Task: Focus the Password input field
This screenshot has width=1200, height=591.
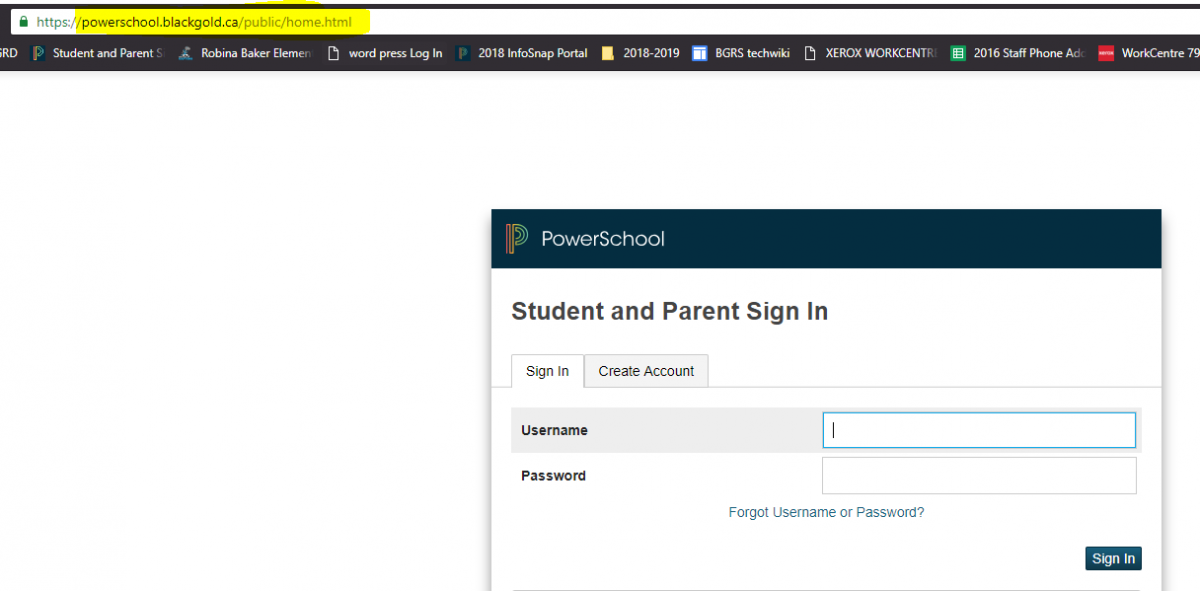Action: (979, 476)
